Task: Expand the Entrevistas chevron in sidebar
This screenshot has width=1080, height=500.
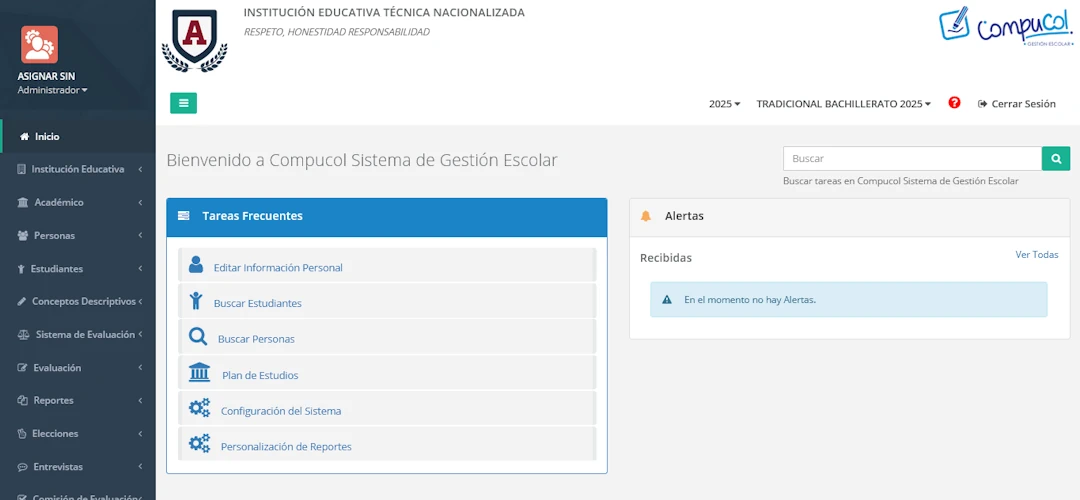Action: [140, 467]
